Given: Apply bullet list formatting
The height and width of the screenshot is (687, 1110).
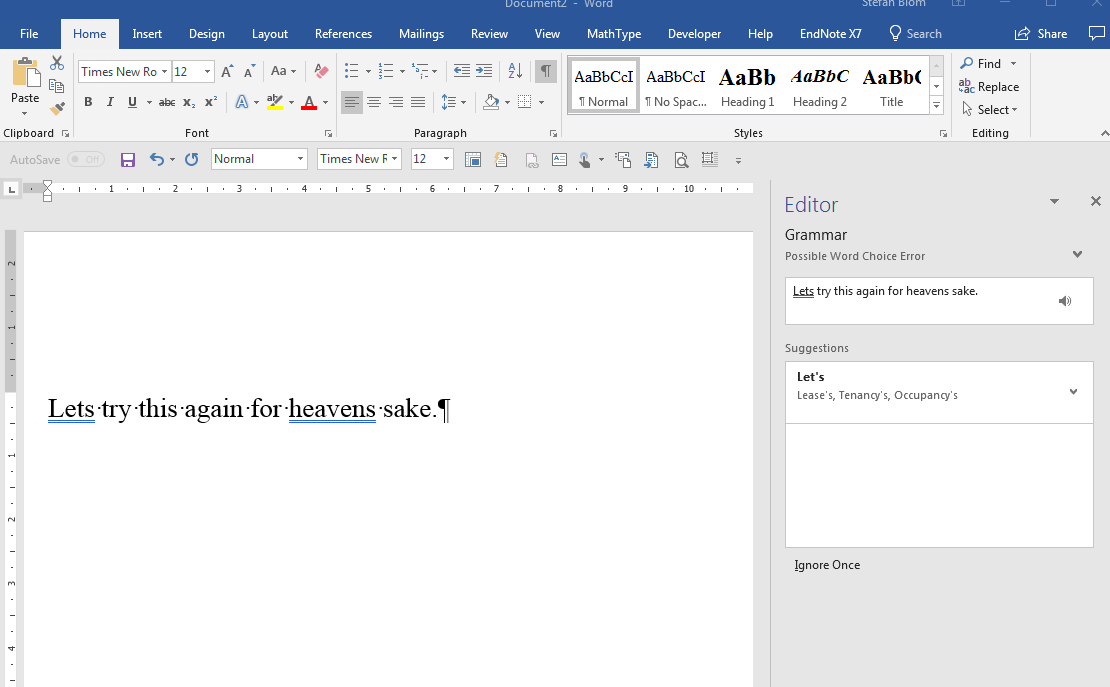Looking at the screenshot, I should point(351,71).
